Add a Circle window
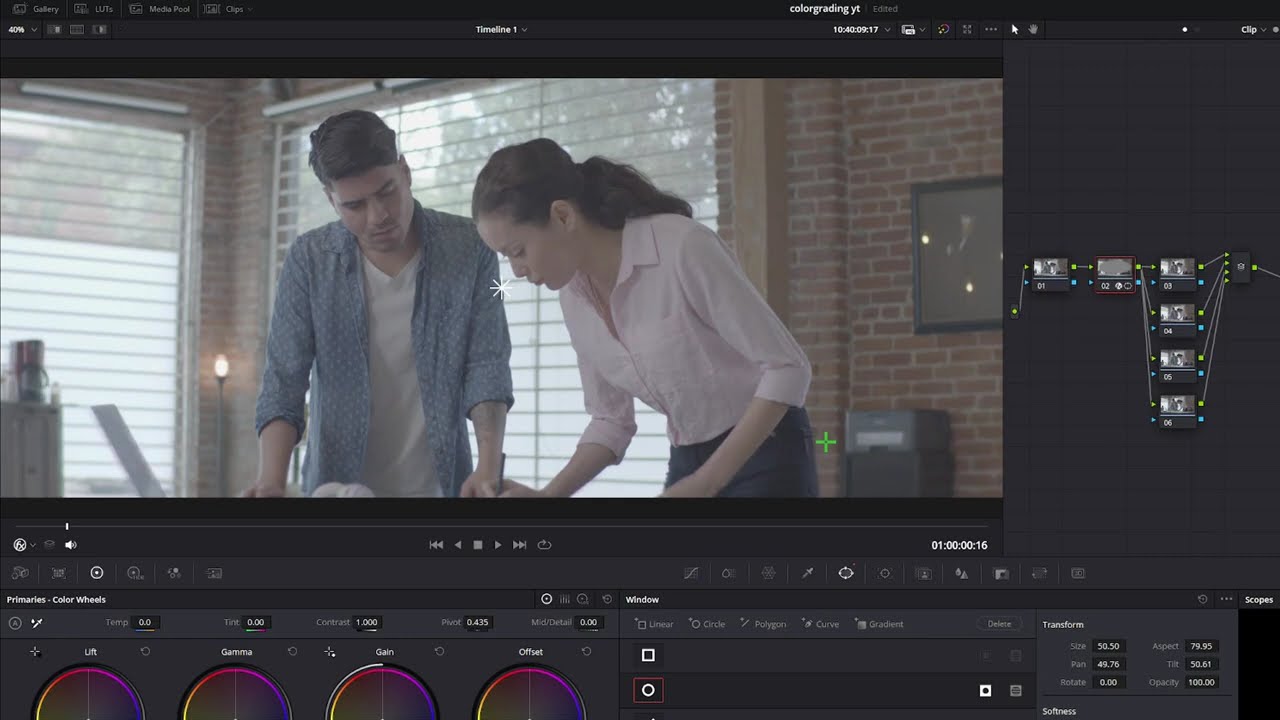Image resolution: width=1280 pixels, height=720 pixels. [707, 624]
